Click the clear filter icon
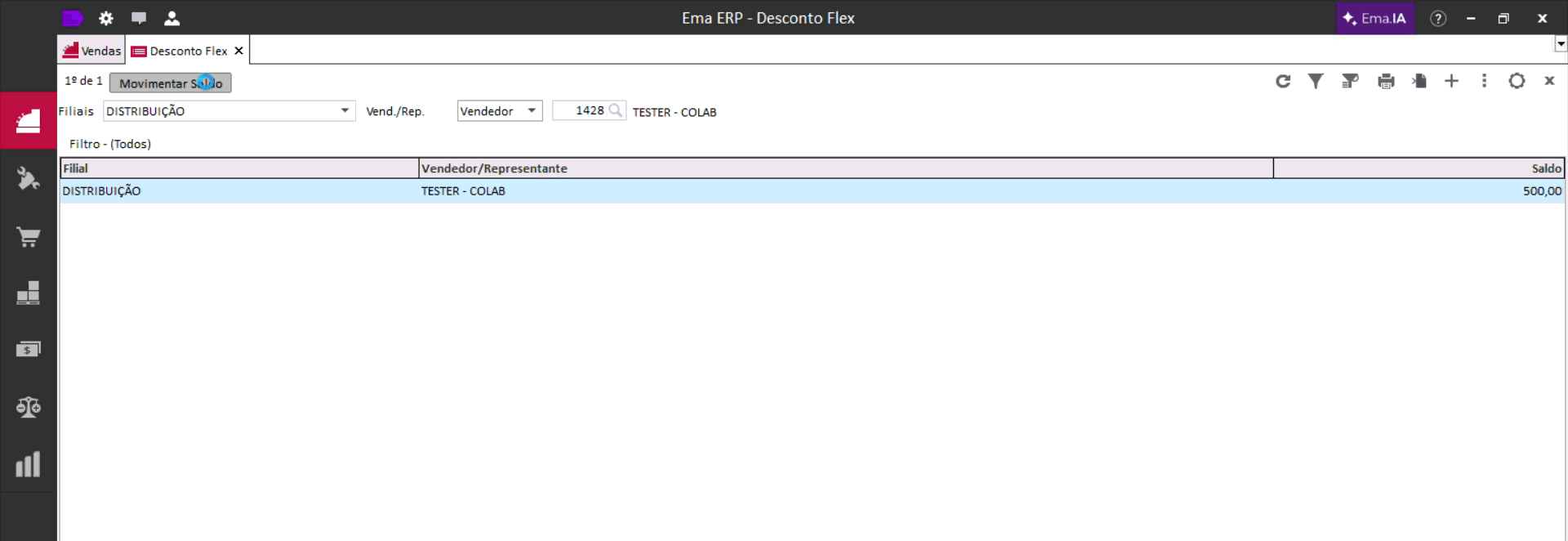The width and height of the screenshot is (1568, 541). (x=1350, y=81)
